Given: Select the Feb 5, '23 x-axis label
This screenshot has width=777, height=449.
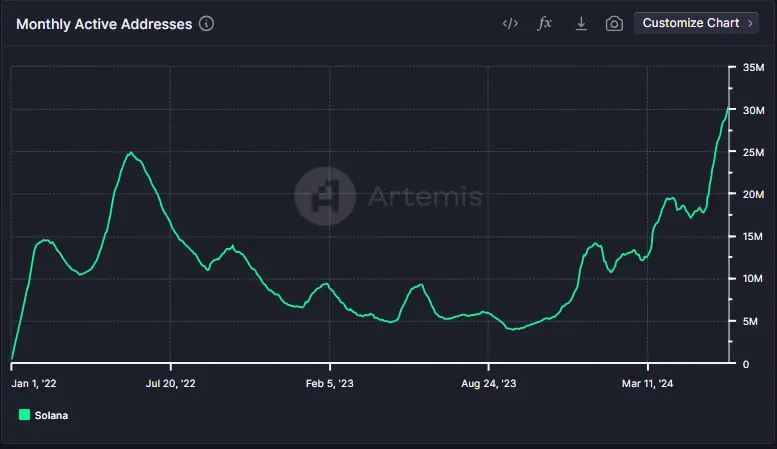Looking at the screenshot, I should 330,383.
